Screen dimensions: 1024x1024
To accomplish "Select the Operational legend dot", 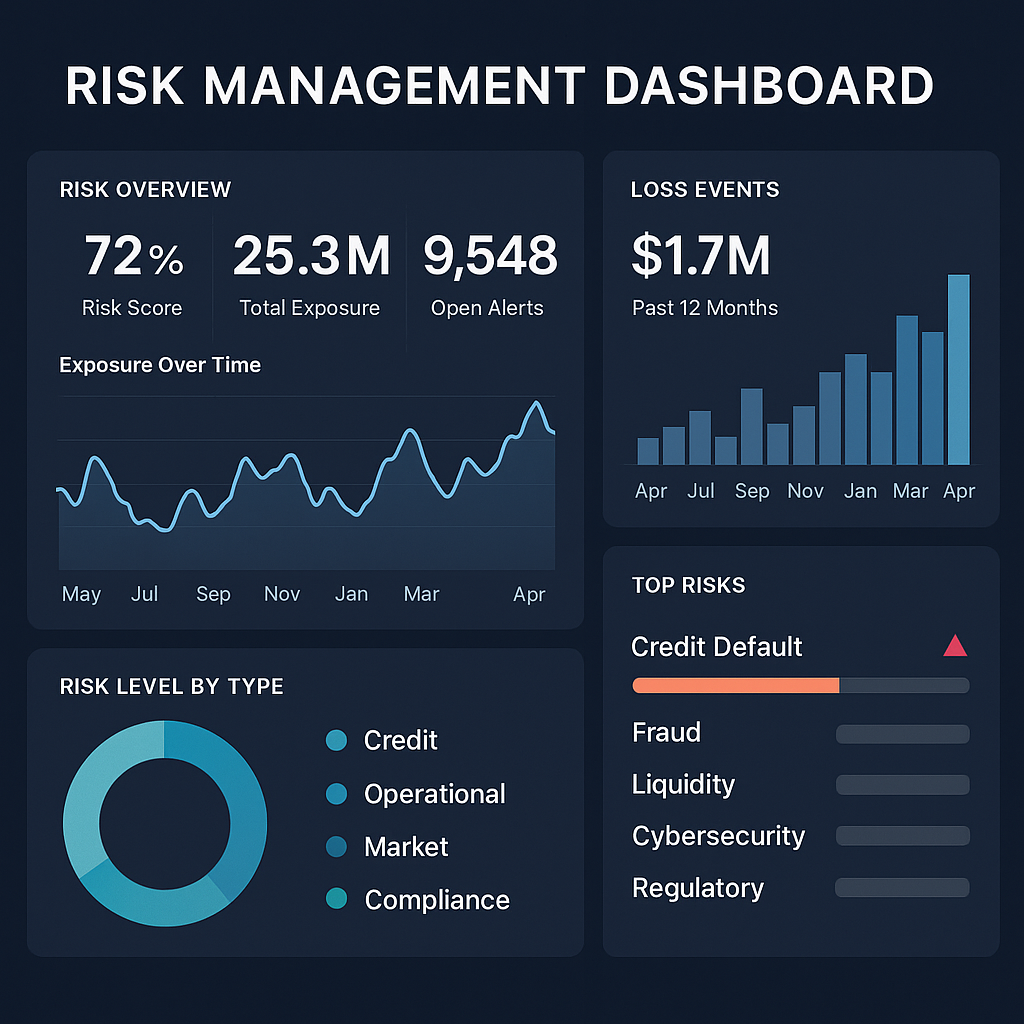I will [336, 794].
